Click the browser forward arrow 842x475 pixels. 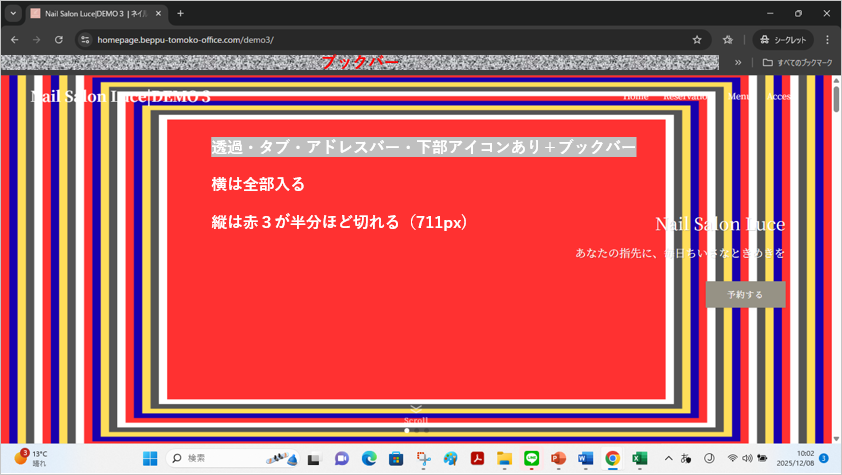point(37,40)
